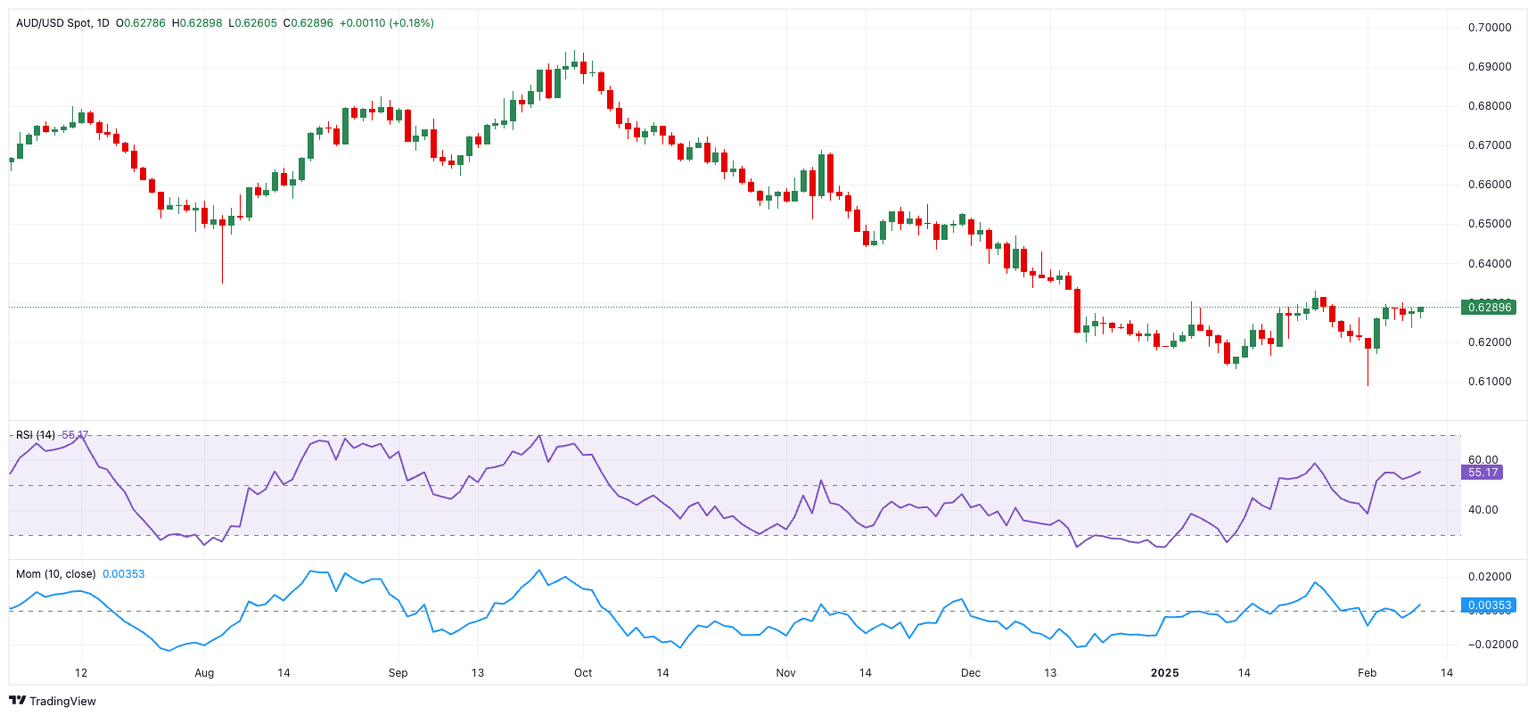1536x716 pixels.
Task: Click the purple RSI value tag 55.17
Action: point(1482,470)
